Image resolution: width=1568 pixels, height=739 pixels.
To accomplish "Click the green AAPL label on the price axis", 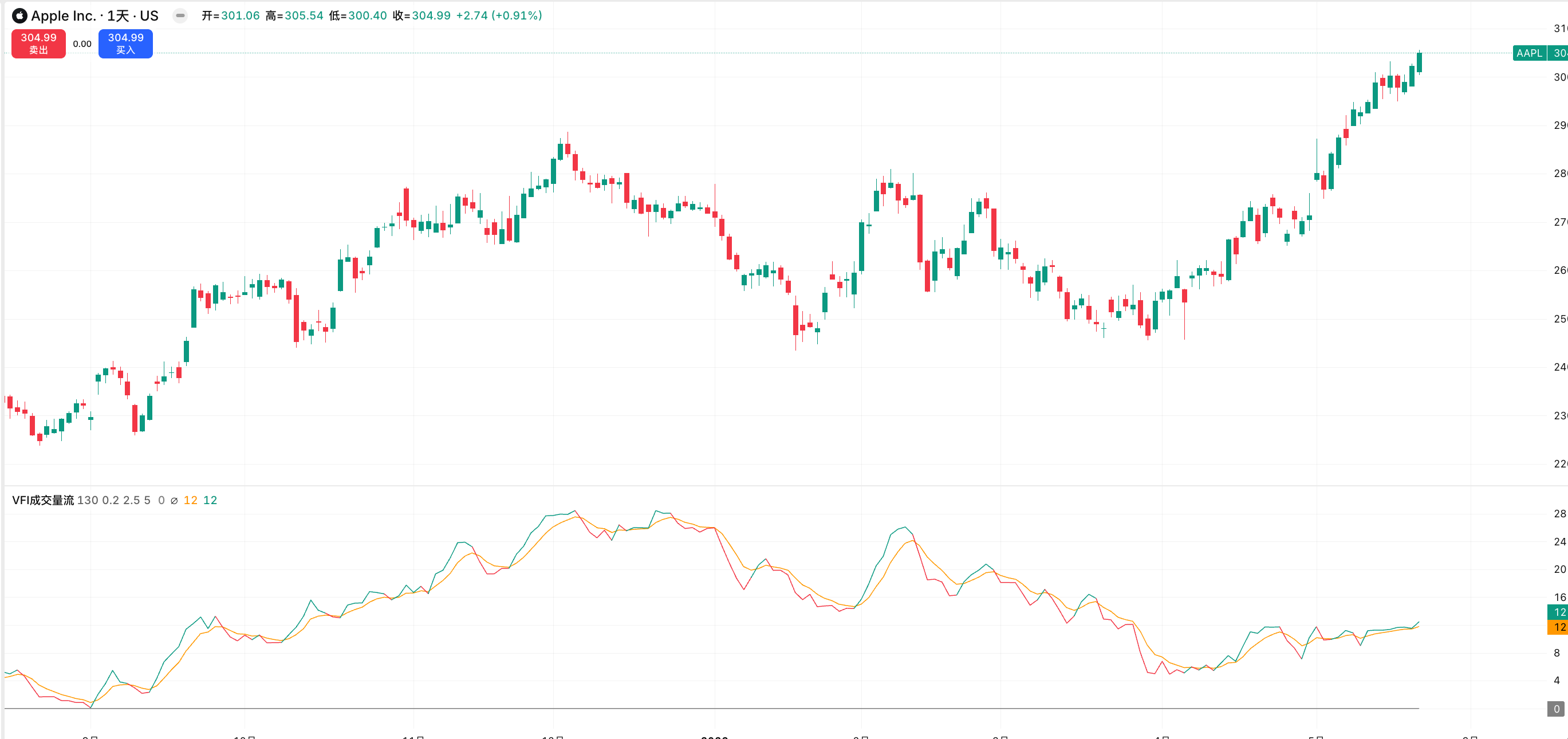I will point(1529,54).
